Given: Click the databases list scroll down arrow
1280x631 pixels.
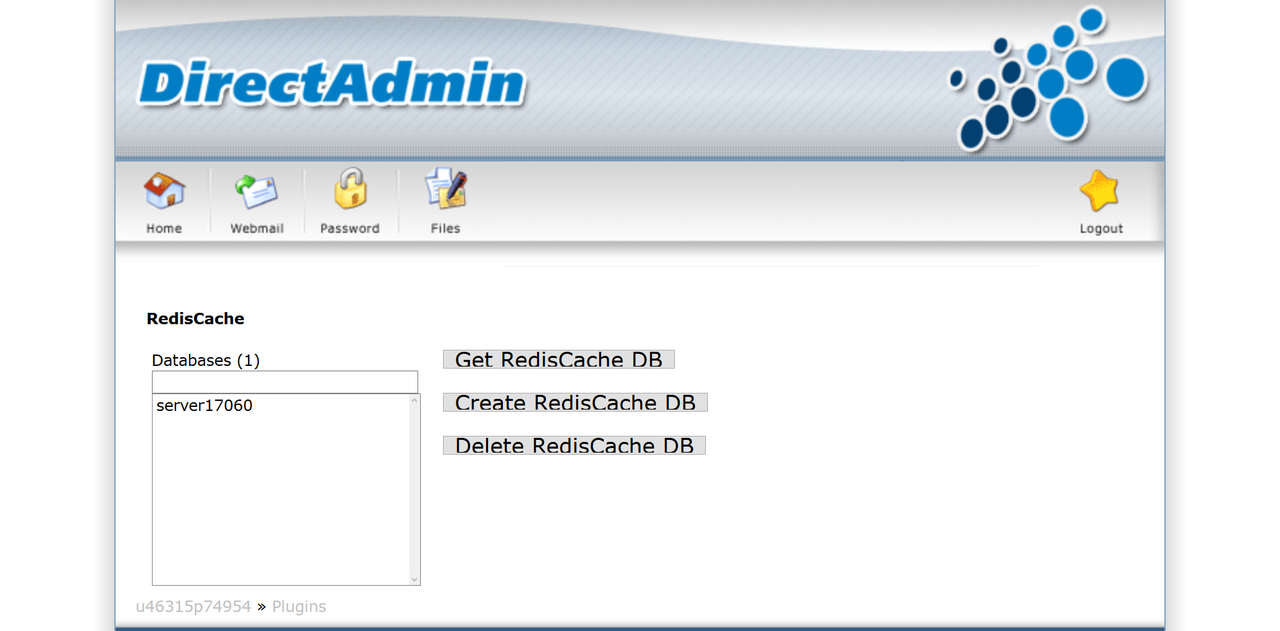Looking at the screenshot, I should point(415,579).
